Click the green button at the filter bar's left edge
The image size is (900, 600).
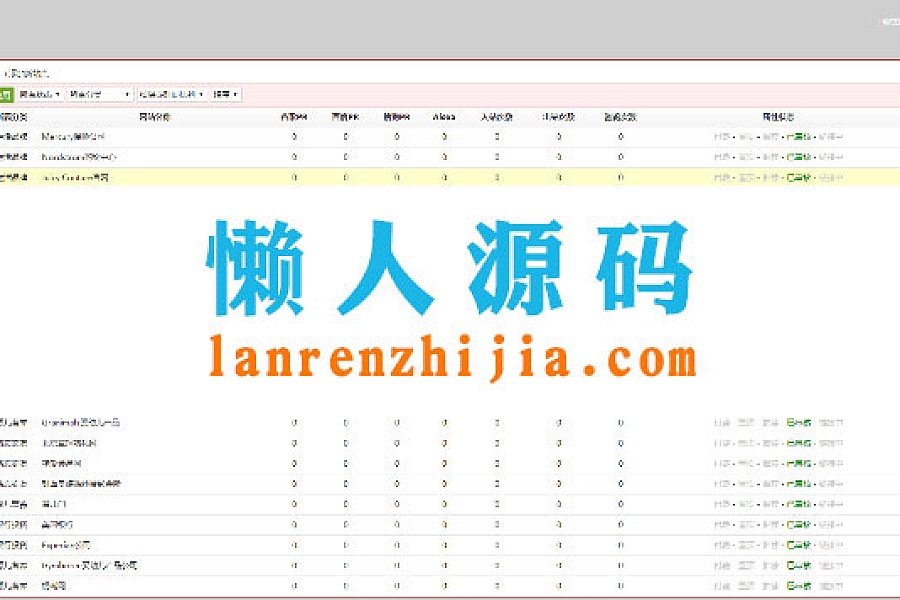pos(6,94)
